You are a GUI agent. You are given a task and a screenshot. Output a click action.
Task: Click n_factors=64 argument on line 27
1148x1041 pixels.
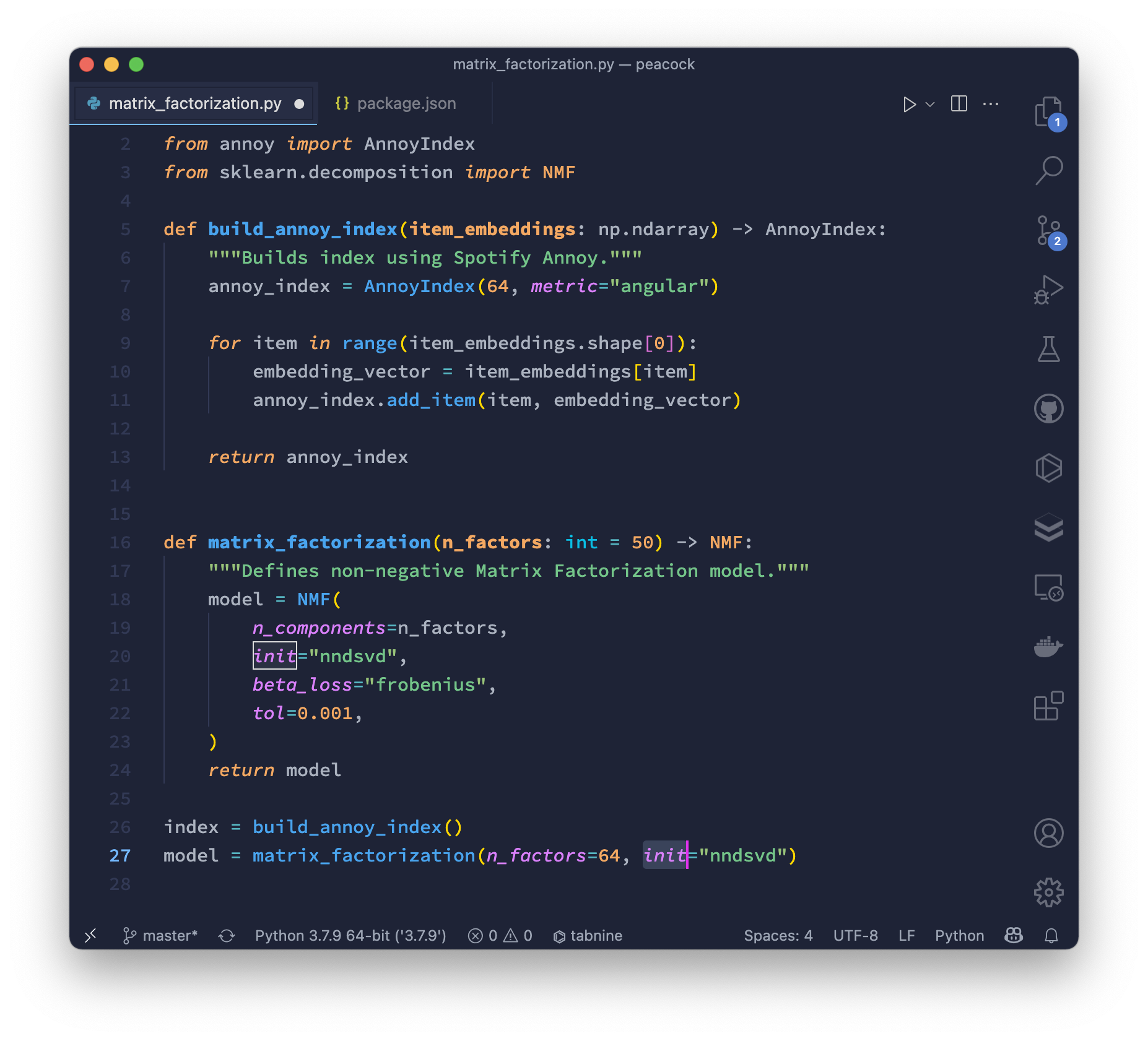[x=553, y=855]
